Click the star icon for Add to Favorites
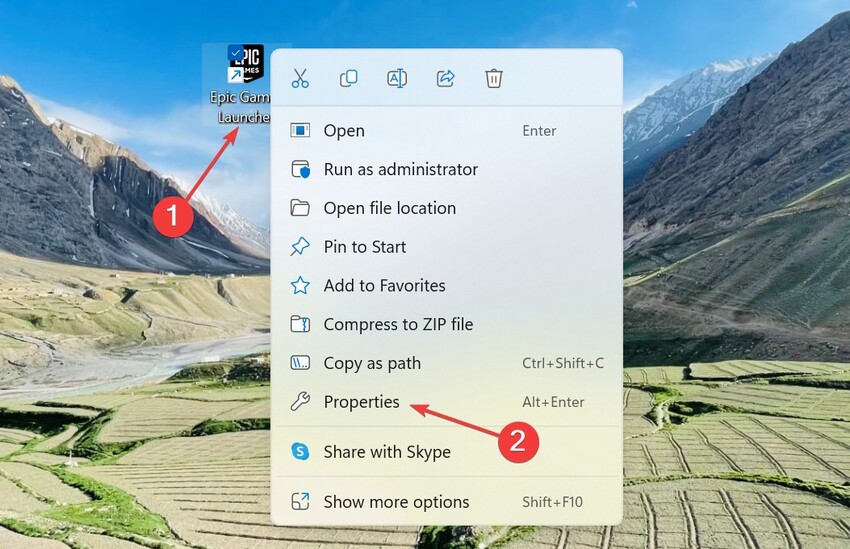This screenshot has height=549, width=850. [x=300, y=286]
